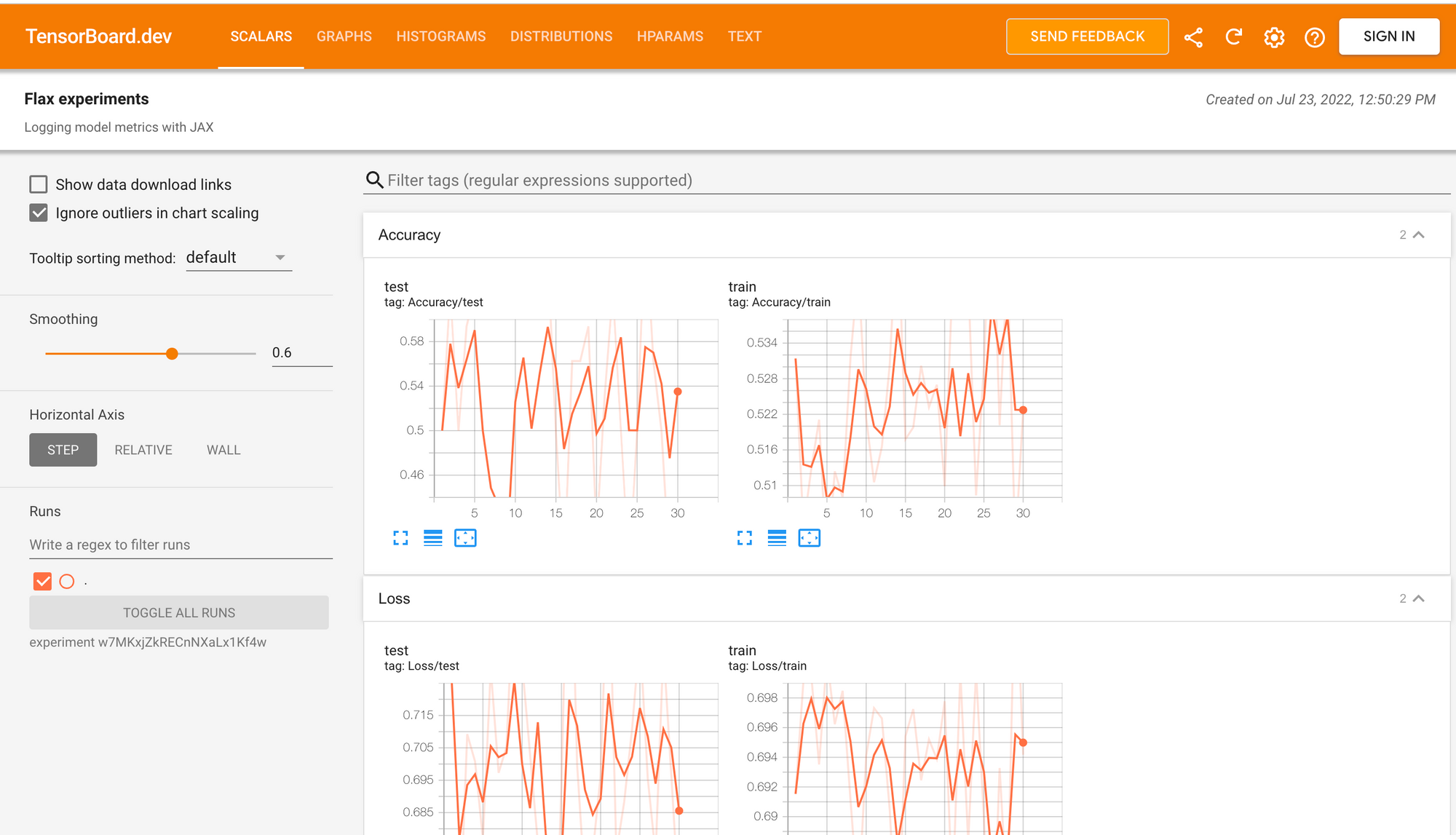The width and height of the screenshot is (1456, 835).
Task: Click Toggle All Runs button
Action: [x=179, y=613]
